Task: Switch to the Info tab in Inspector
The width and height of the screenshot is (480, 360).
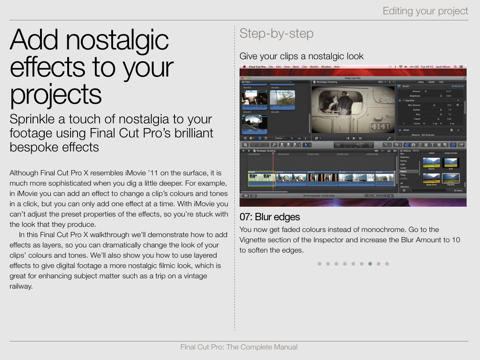Action: click(x=441, y=82)
